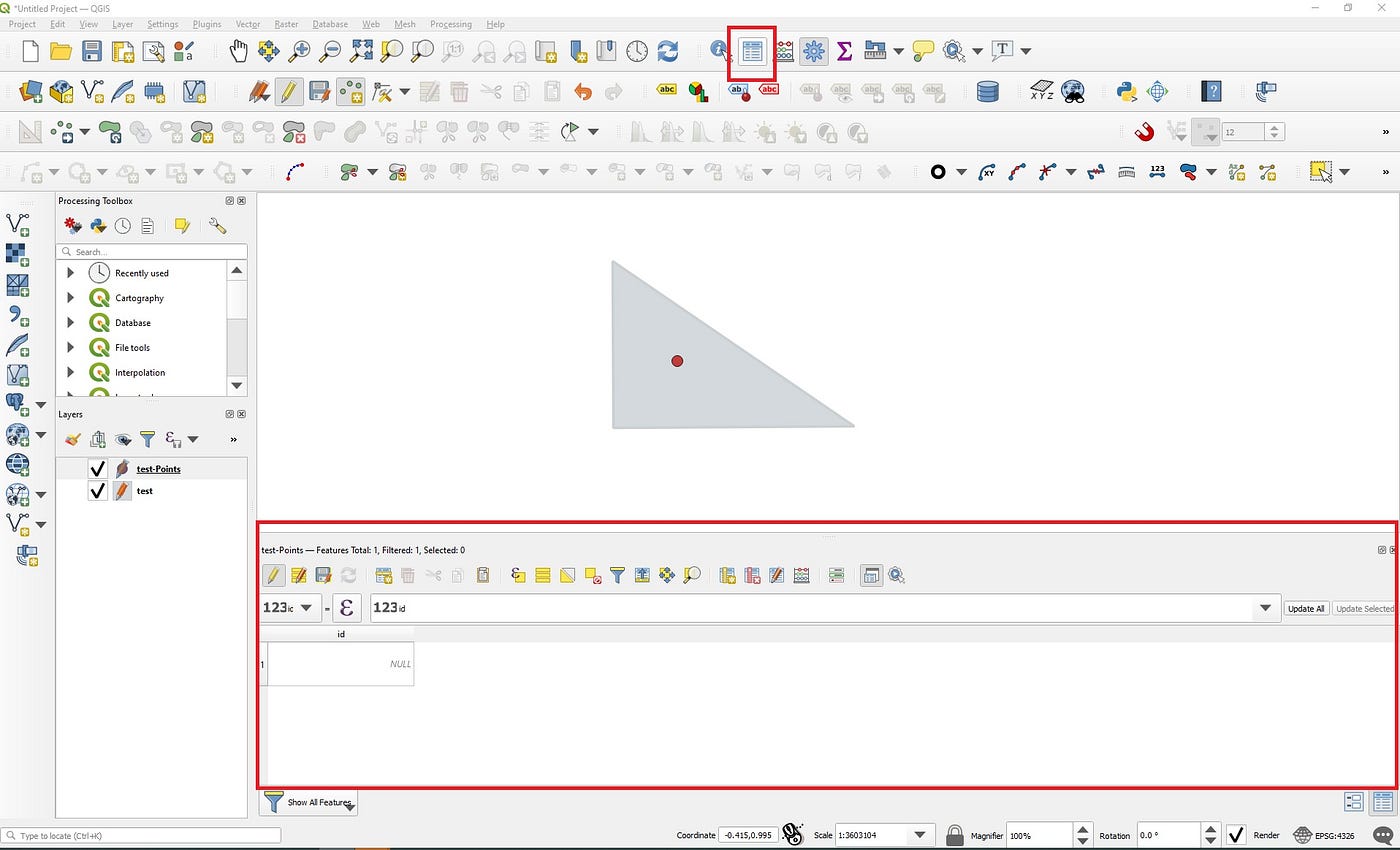Filter legend funnel in Layers panel
1400x850 pixels.
[147, 439]
